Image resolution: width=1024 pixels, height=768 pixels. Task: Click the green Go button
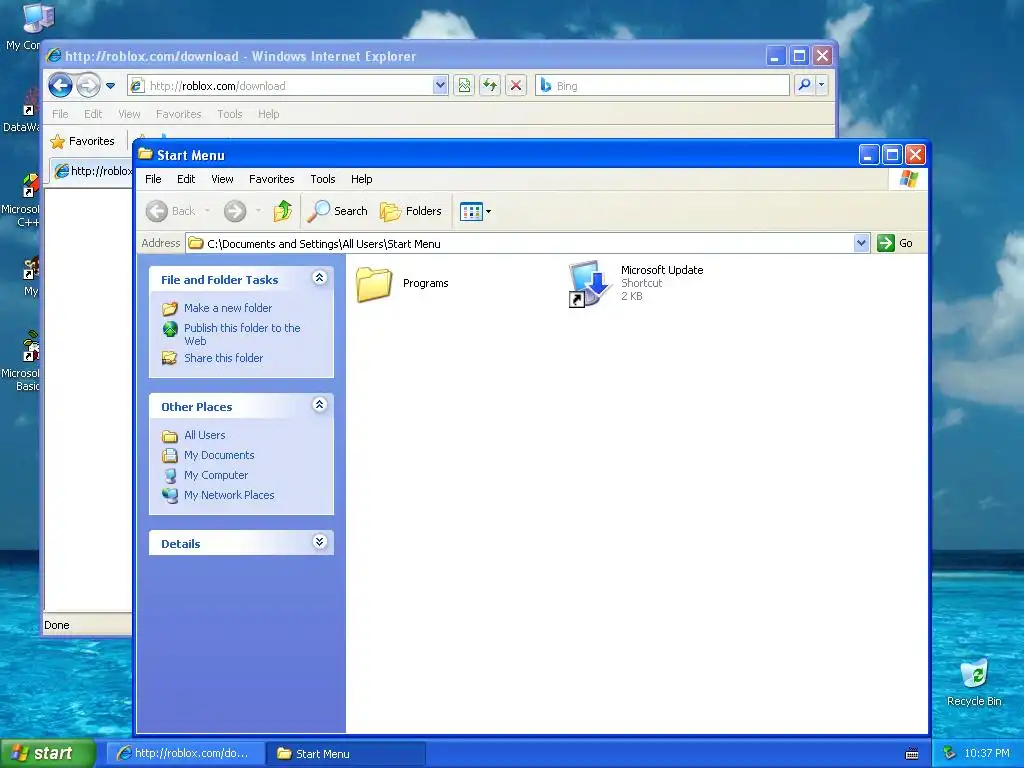895,243
